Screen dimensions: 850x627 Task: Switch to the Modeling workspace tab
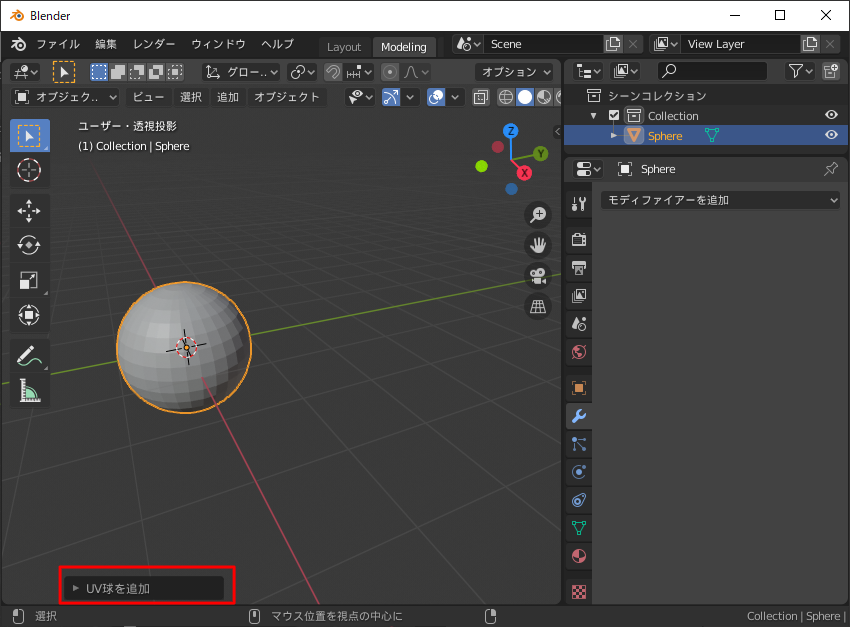(403, 47)
